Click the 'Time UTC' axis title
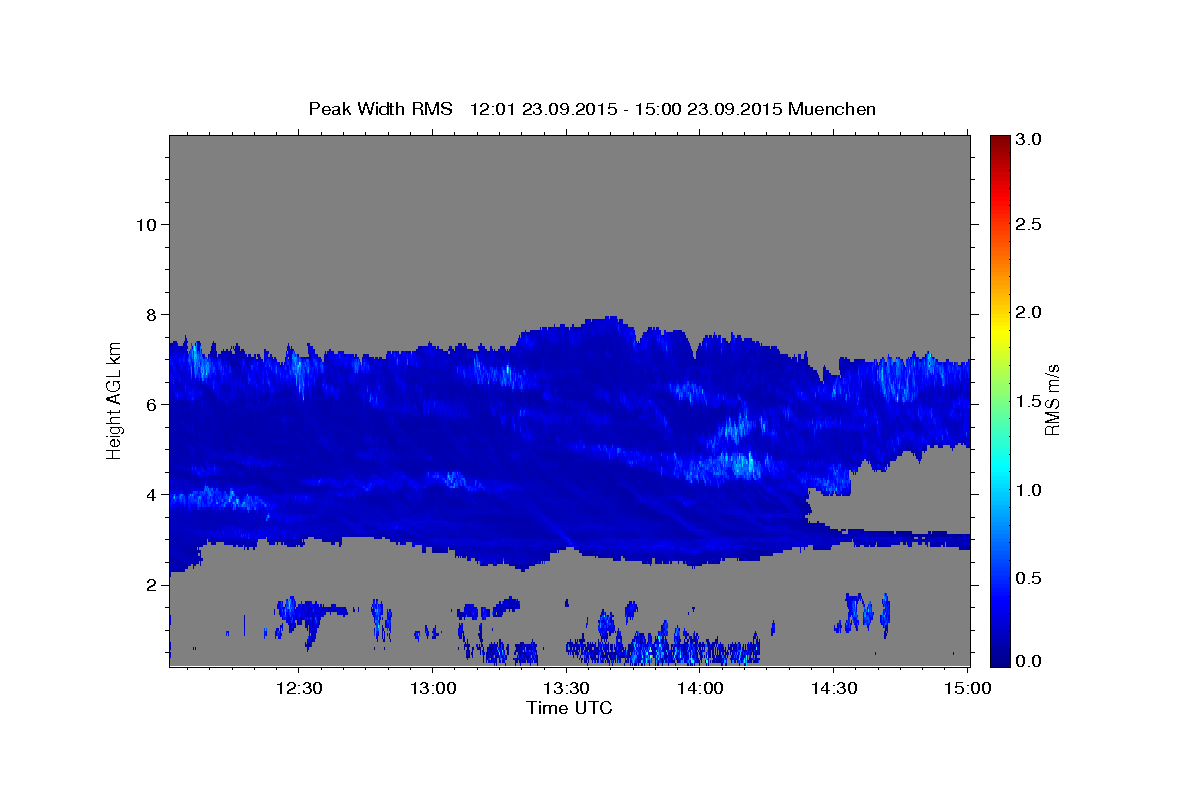 (569, 708)
